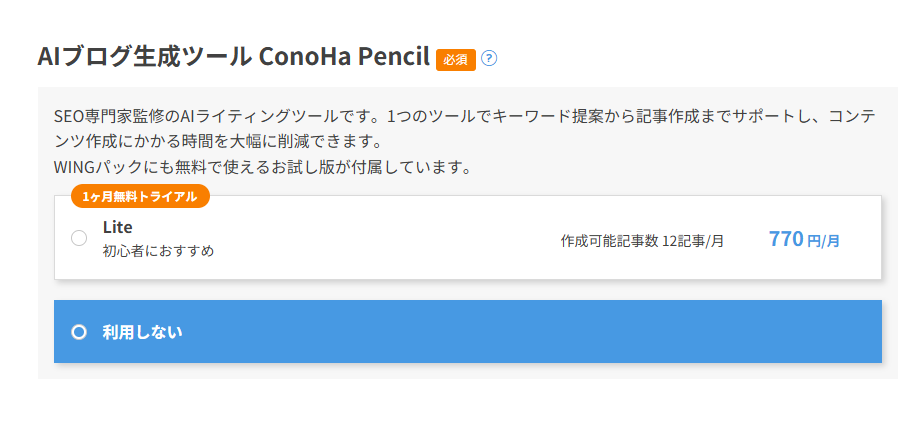Click the 円/月 unit beside the price
The height and width of the screenshot is (424, 920).
pos(823,241)
